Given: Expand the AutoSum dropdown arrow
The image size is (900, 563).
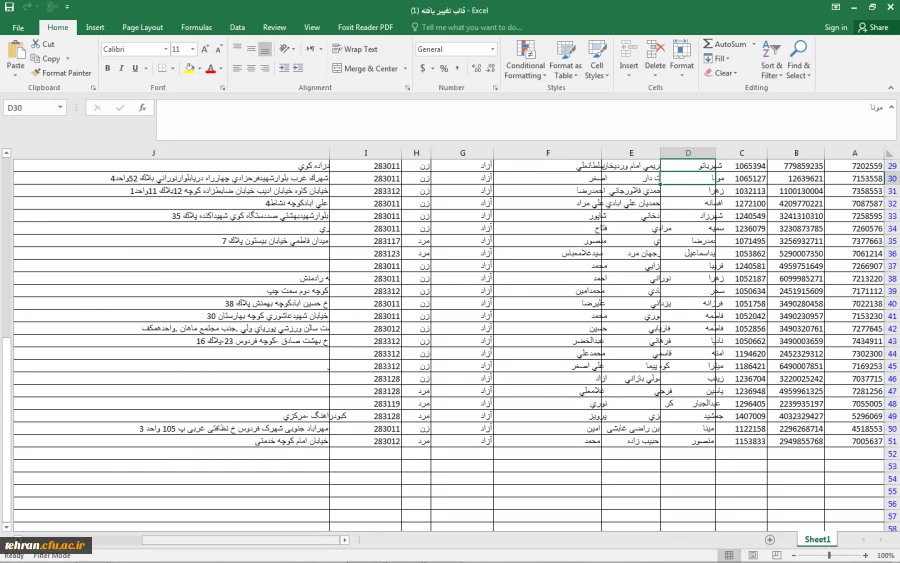Looking at the screenshot, I should 754,44.
